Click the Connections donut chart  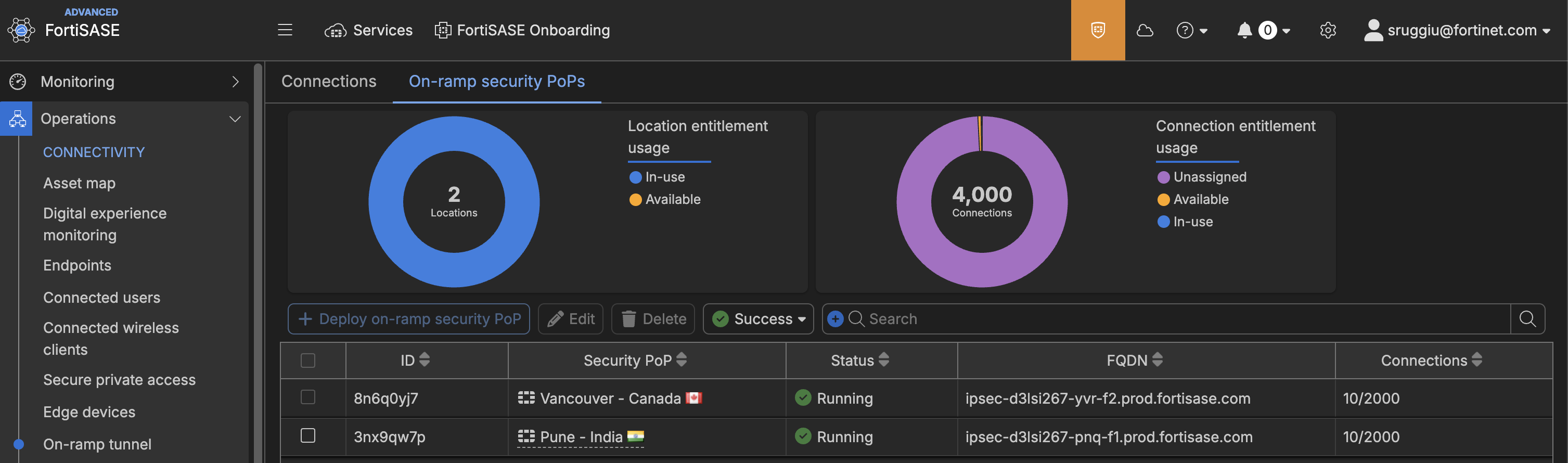coord(982,201)
